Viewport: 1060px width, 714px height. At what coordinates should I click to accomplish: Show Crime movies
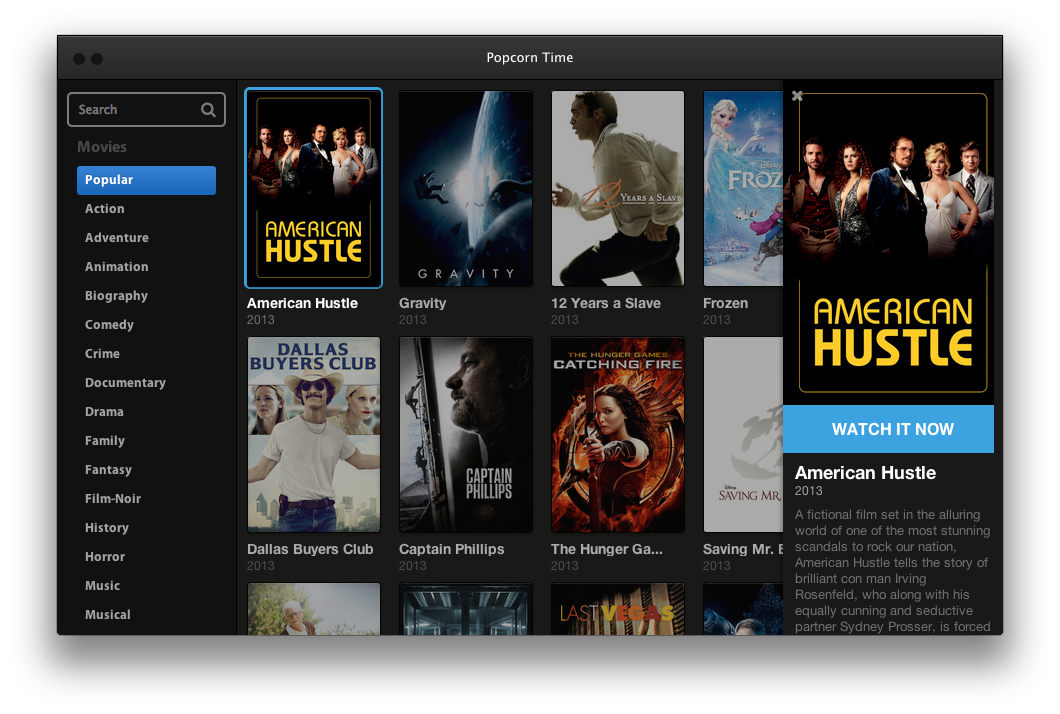[102, 354]
